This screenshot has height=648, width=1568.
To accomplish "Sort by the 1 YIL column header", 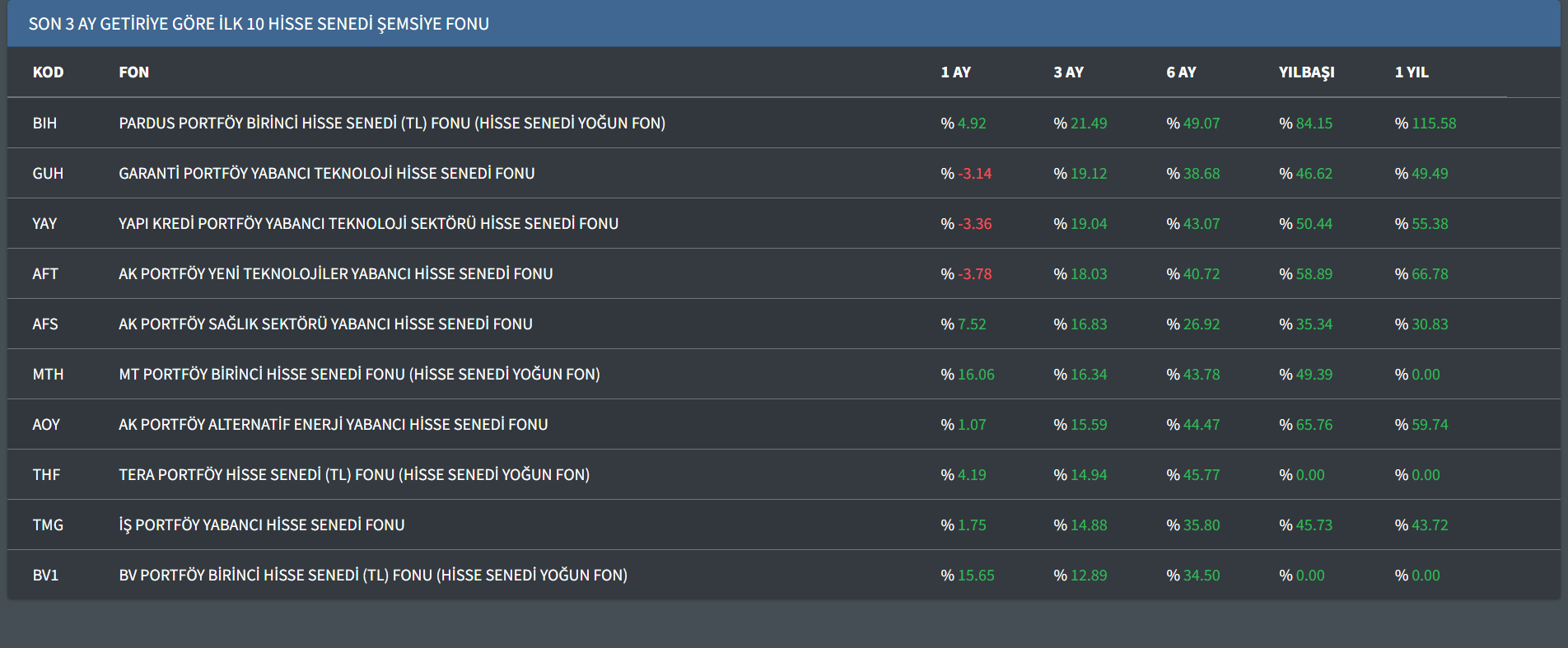I will [1412, 72].
